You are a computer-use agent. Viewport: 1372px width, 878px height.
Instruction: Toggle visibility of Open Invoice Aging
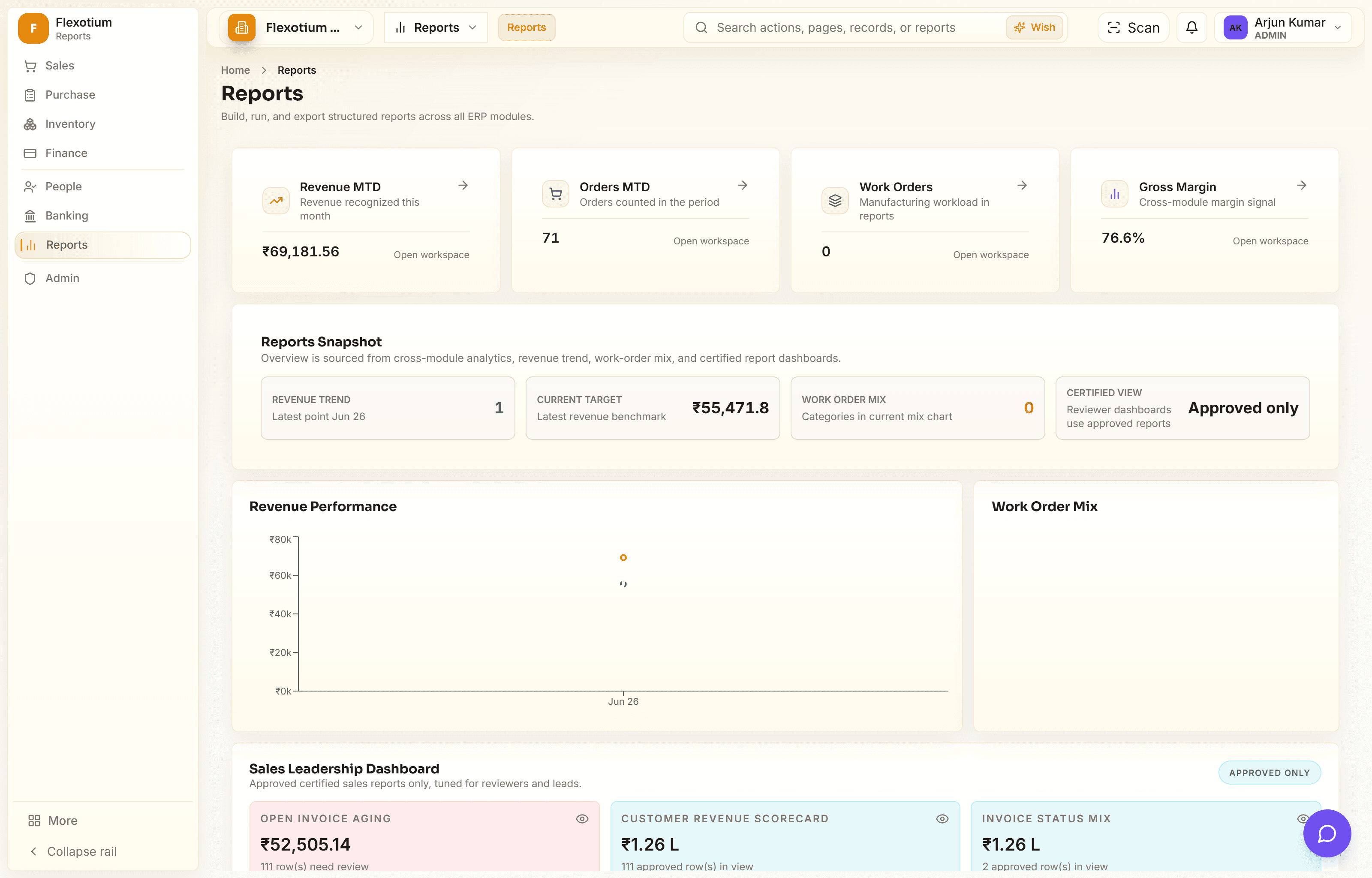tap(582, 819)
